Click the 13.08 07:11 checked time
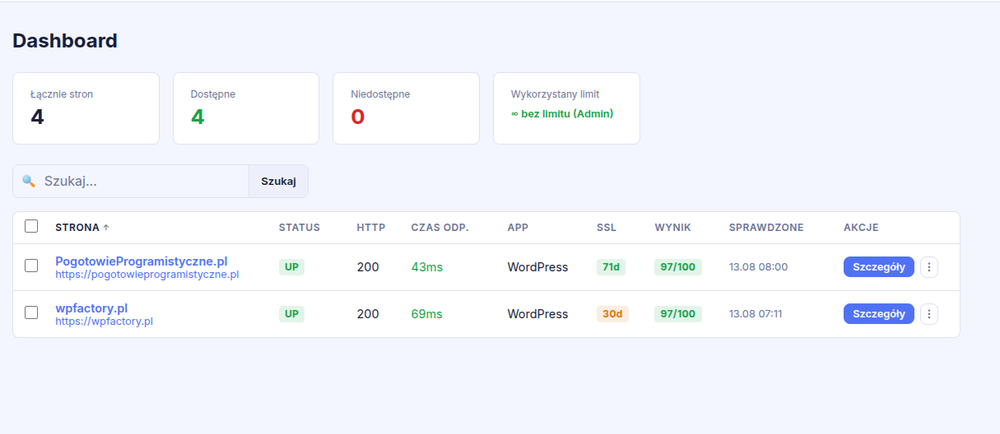The image size is (1000, 434). (756, 314)
